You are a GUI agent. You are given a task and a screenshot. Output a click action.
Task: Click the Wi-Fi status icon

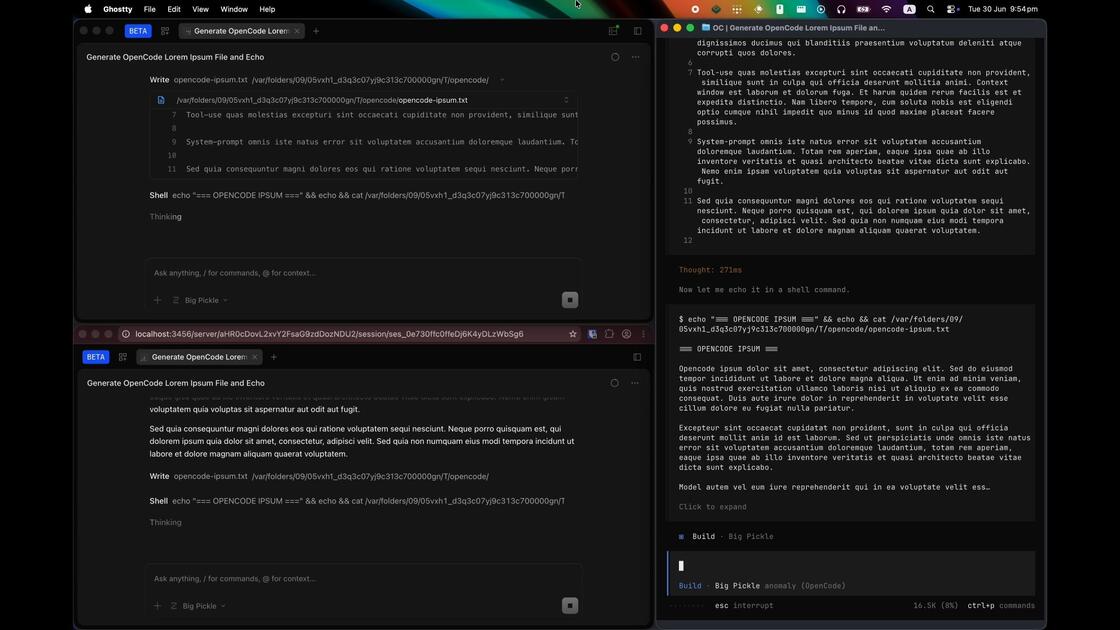click(886, 9)
